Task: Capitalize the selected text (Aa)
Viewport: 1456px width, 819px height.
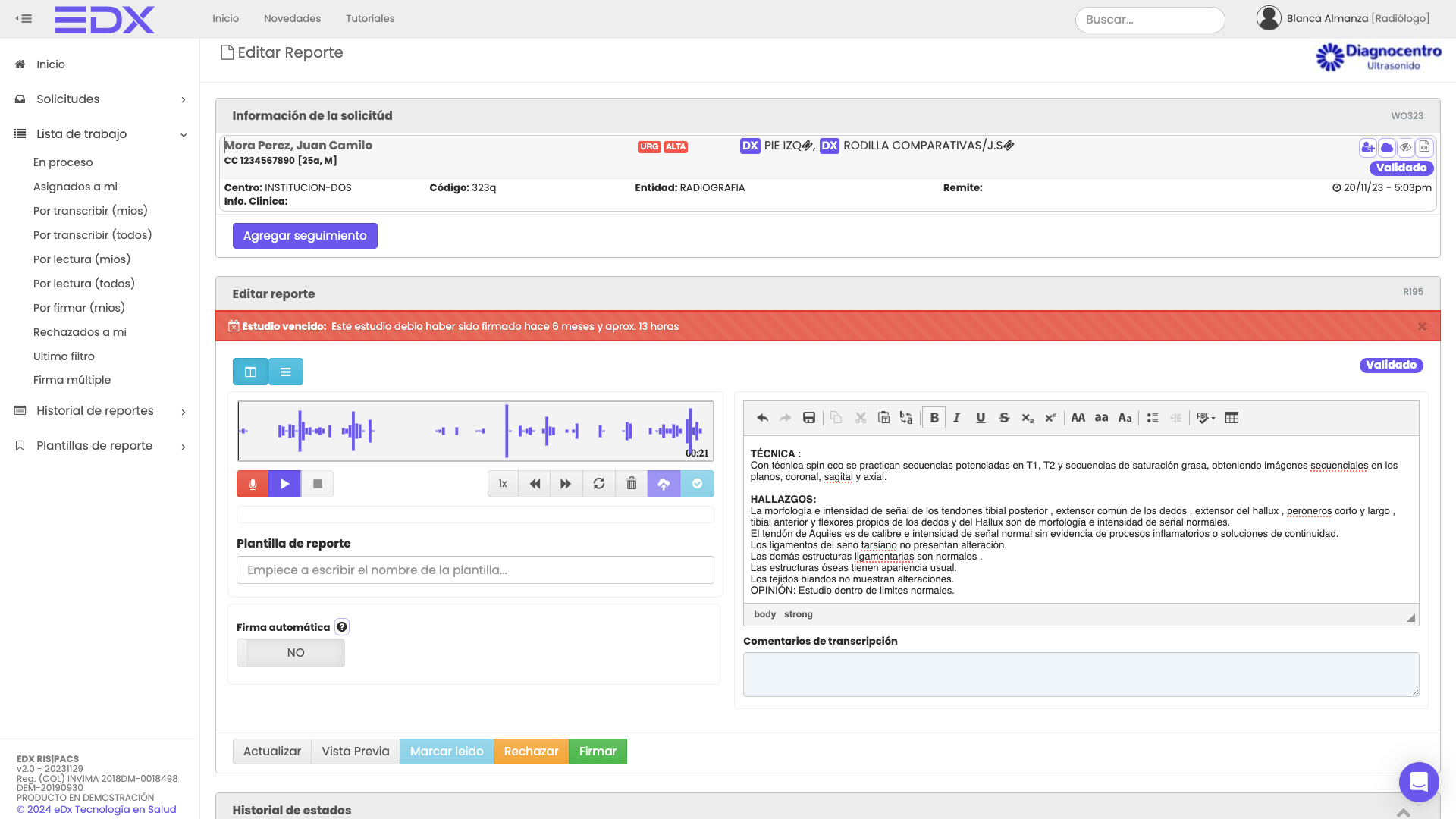Action: (x=1125, y=418)
